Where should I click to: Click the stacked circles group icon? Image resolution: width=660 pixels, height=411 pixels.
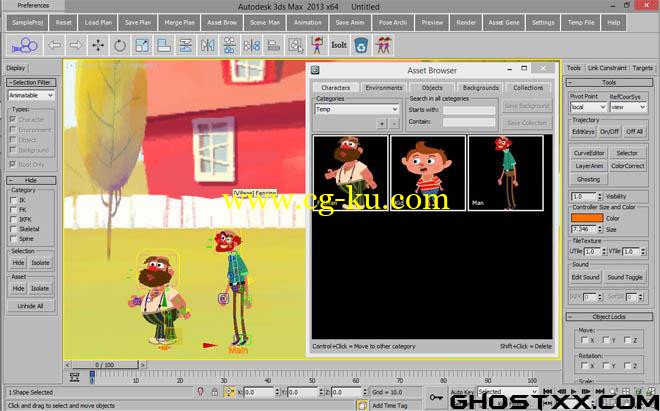229,45
